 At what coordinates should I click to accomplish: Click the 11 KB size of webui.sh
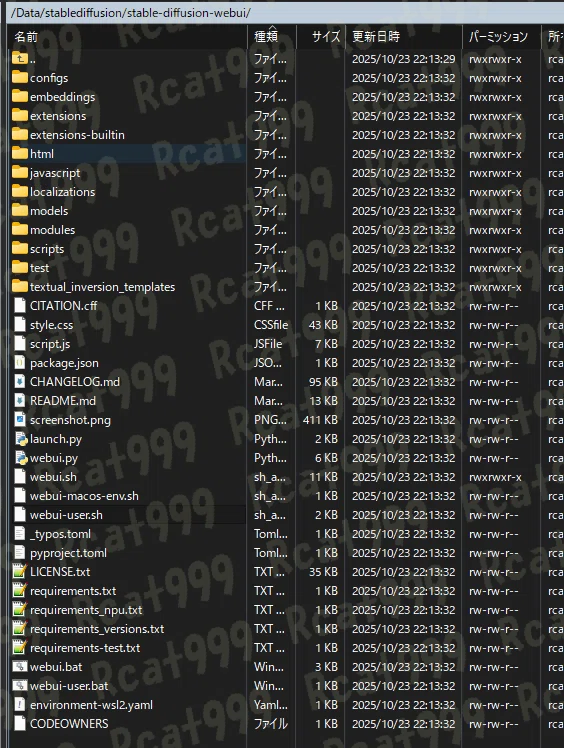(324, 477)
